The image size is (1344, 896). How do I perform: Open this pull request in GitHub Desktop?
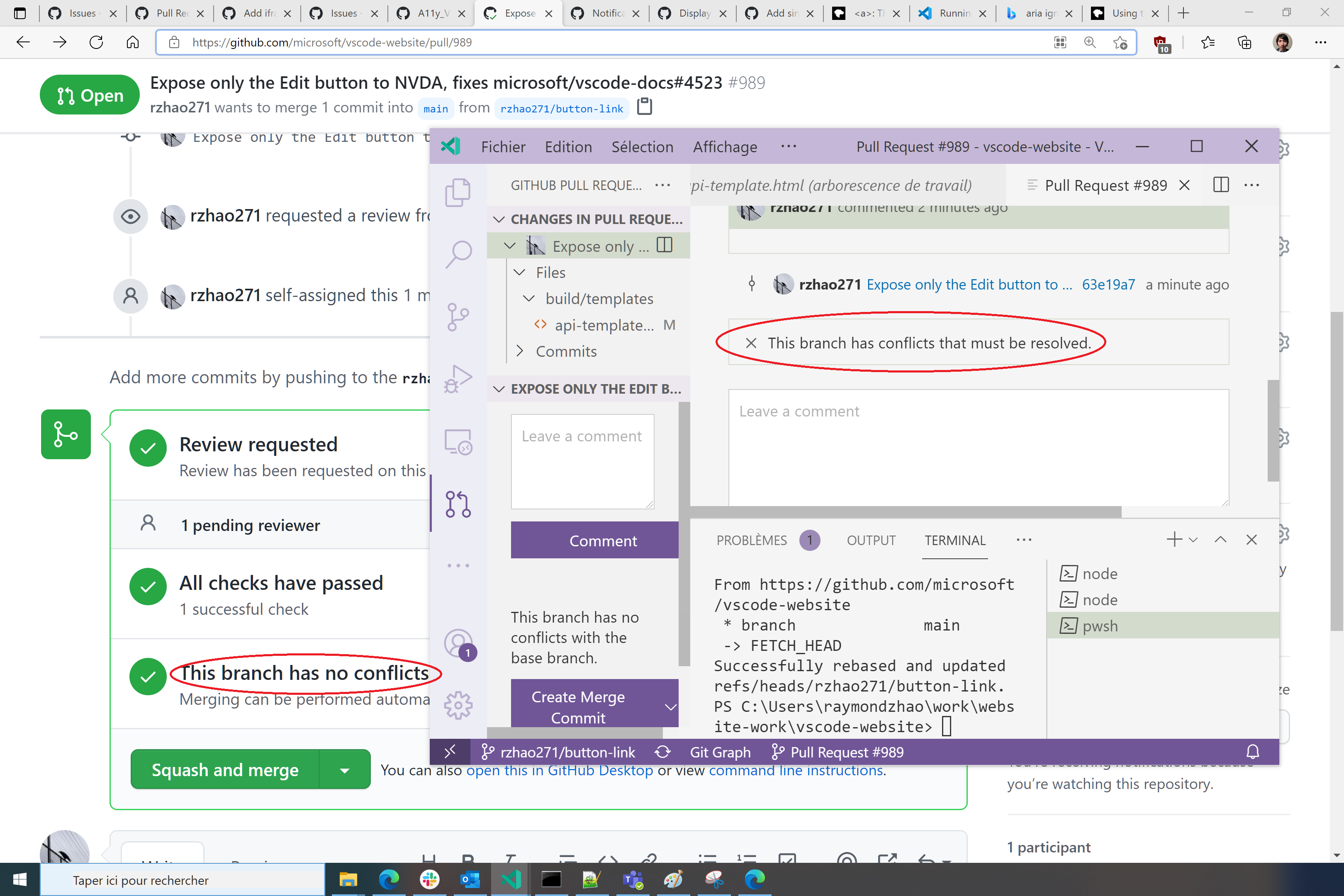[x=560, y=770]
